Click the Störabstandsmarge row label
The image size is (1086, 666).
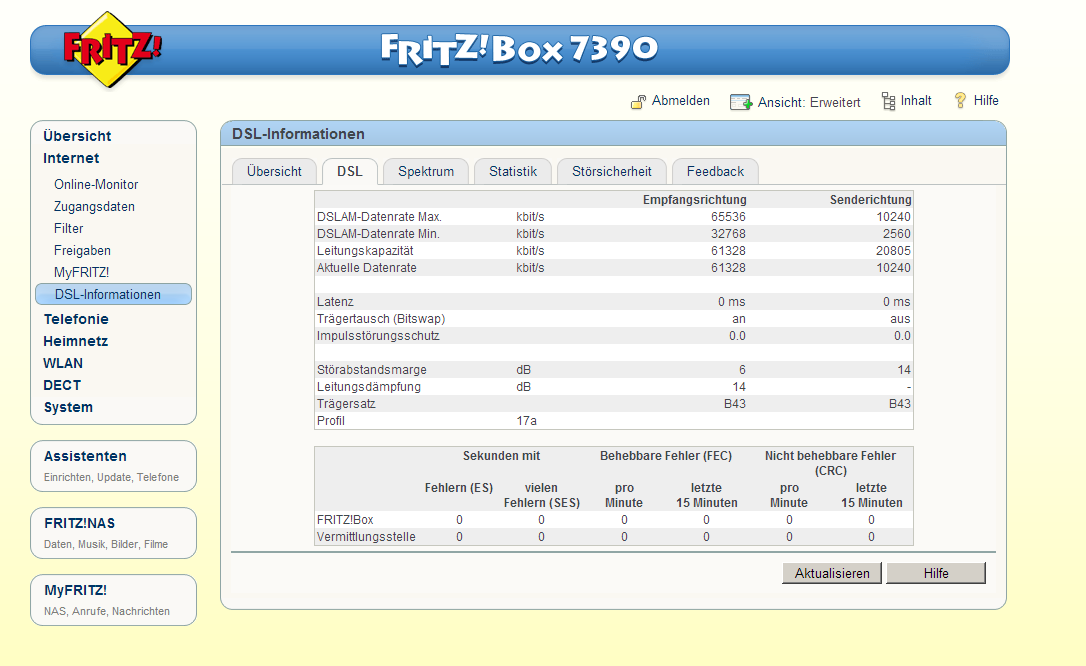tap(371, 370)
